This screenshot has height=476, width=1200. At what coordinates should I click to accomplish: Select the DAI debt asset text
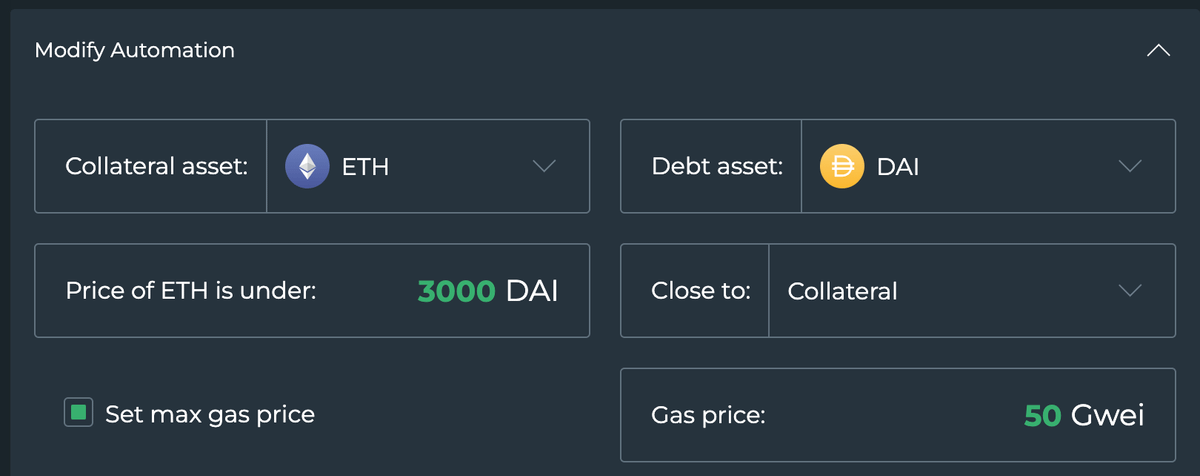898,168
